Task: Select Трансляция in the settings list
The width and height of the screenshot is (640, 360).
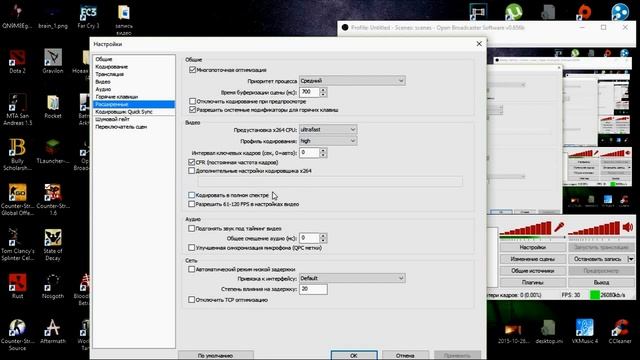Action: pos(109,74)
